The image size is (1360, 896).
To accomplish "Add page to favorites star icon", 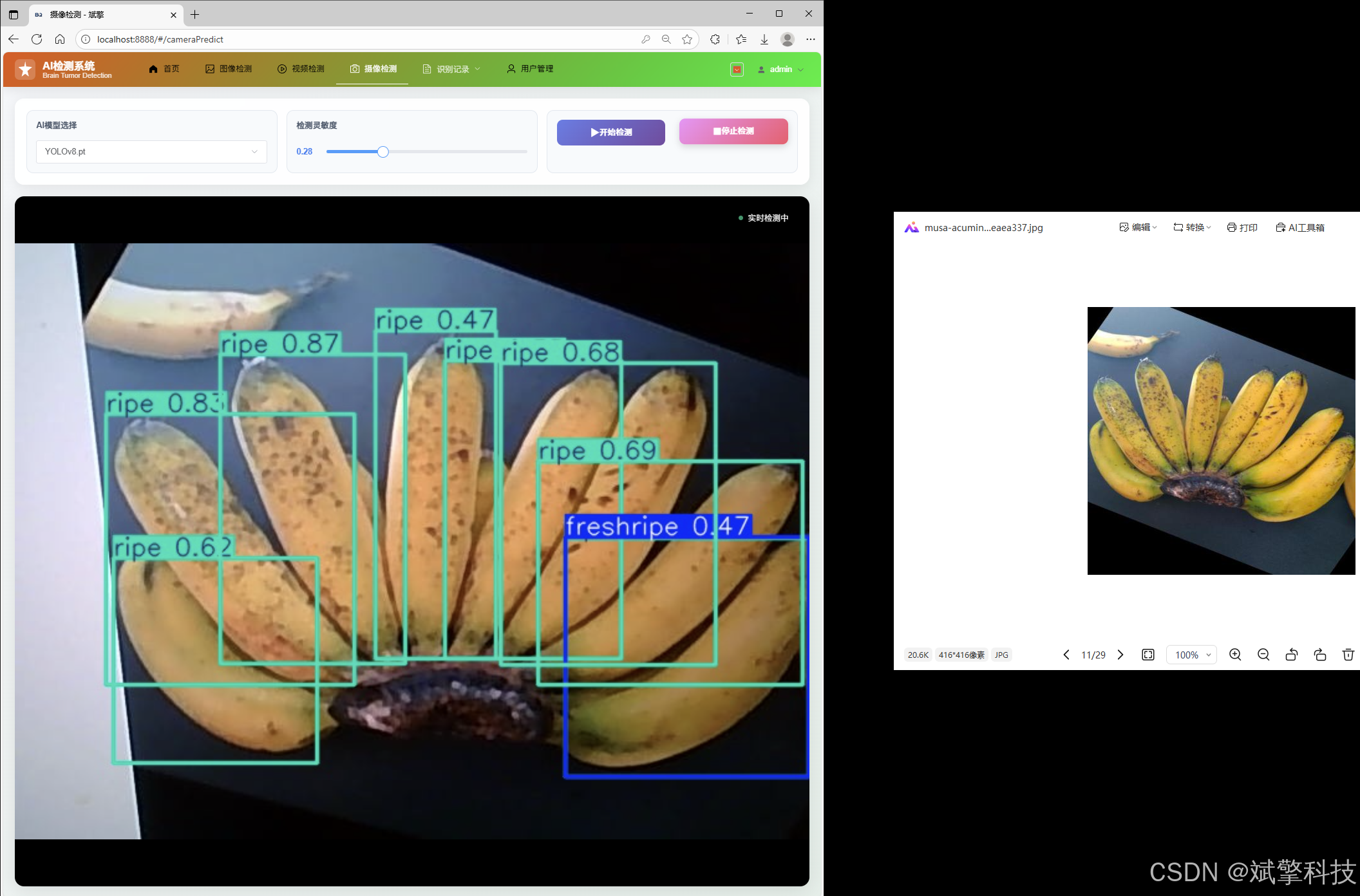I will pos(687,39).
